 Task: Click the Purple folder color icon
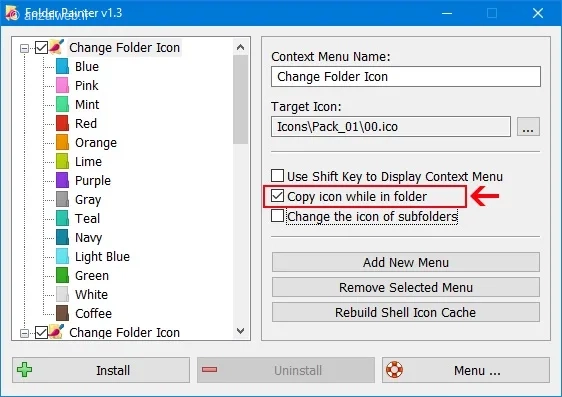pos(62,180)
